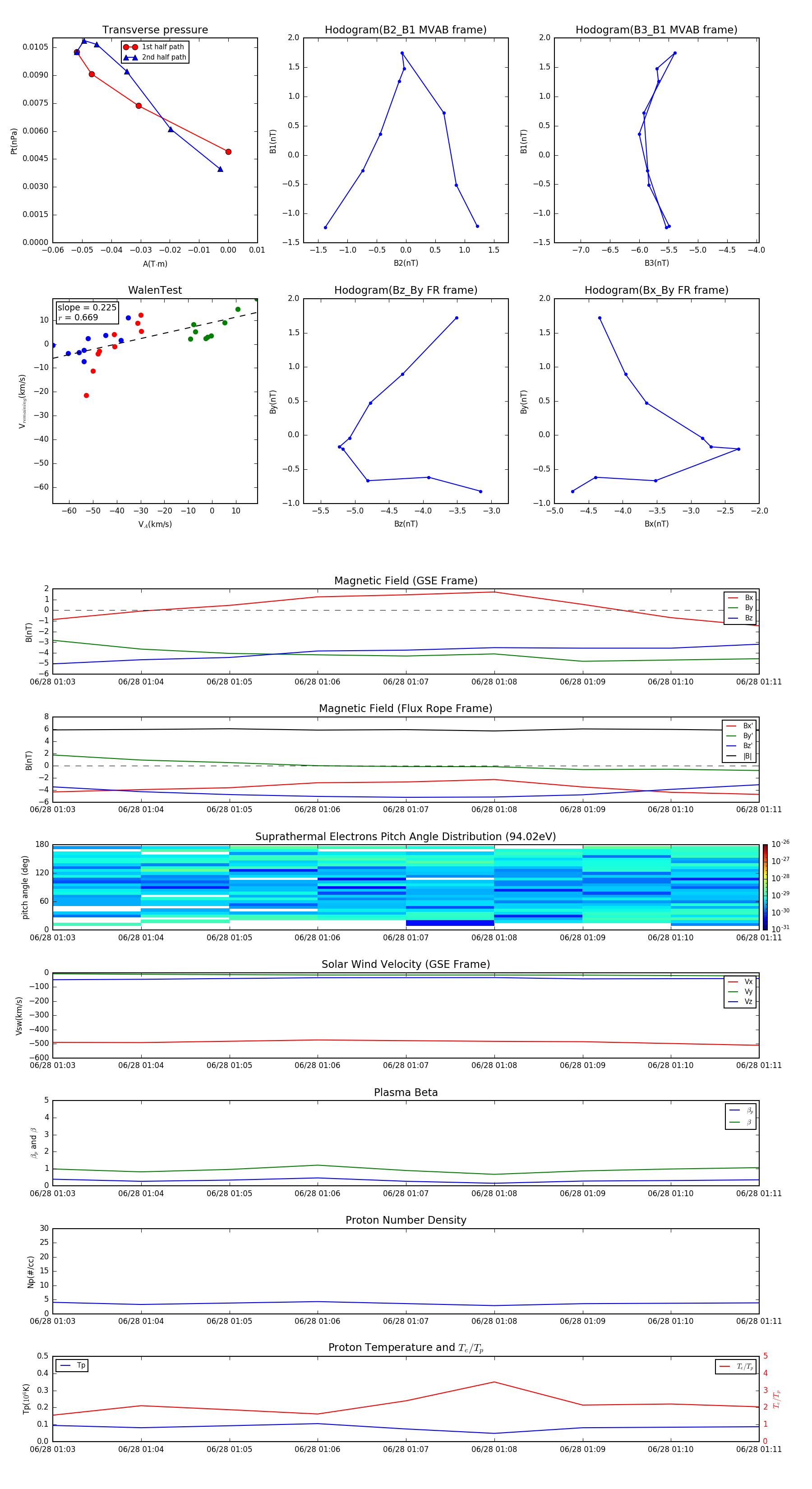Click the dashed fit line in WalenTest
This screenshot has width=812, height=1489.
[x=155, y=335]
